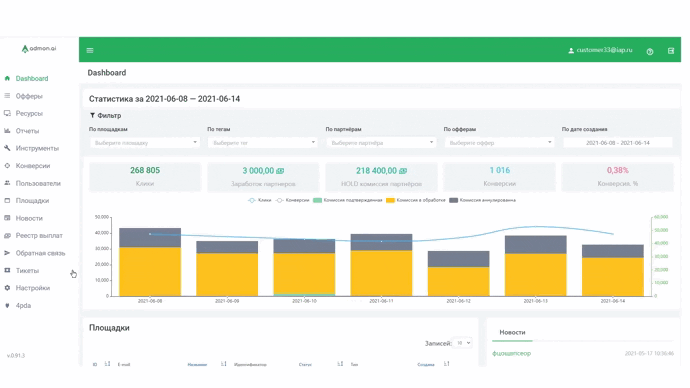The height and width of the screenshot is (388, 690).
Task: Open the Записей page size dropdown
Action: [x=462, y=343]
